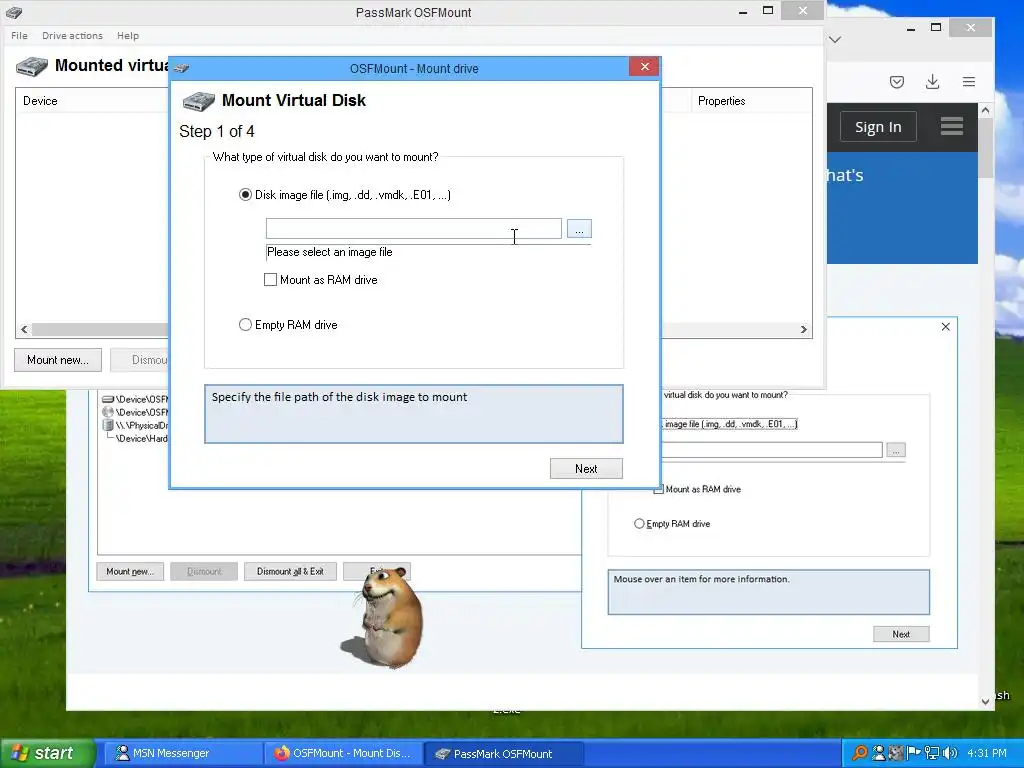Click the orange magnifier tray icon

click(859, 753)
